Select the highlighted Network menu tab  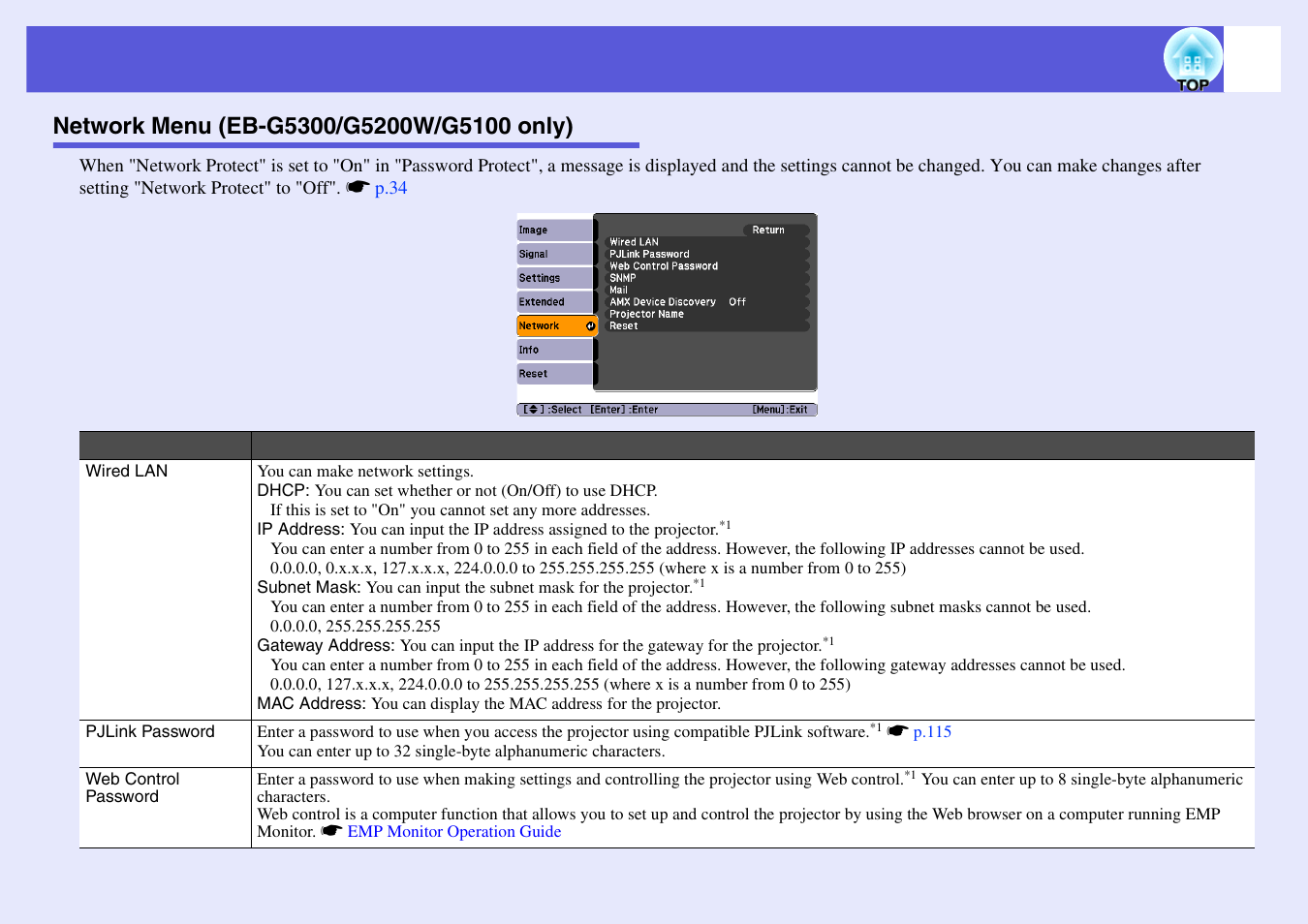click(x=556, y=326)
